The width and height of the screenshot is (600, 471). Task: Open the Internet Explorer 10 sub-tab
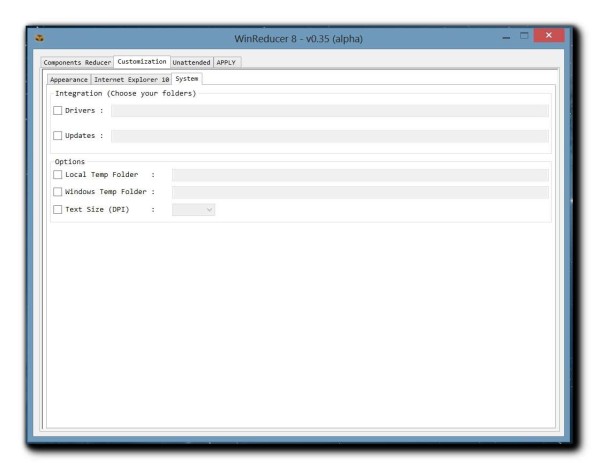[132, 80]
